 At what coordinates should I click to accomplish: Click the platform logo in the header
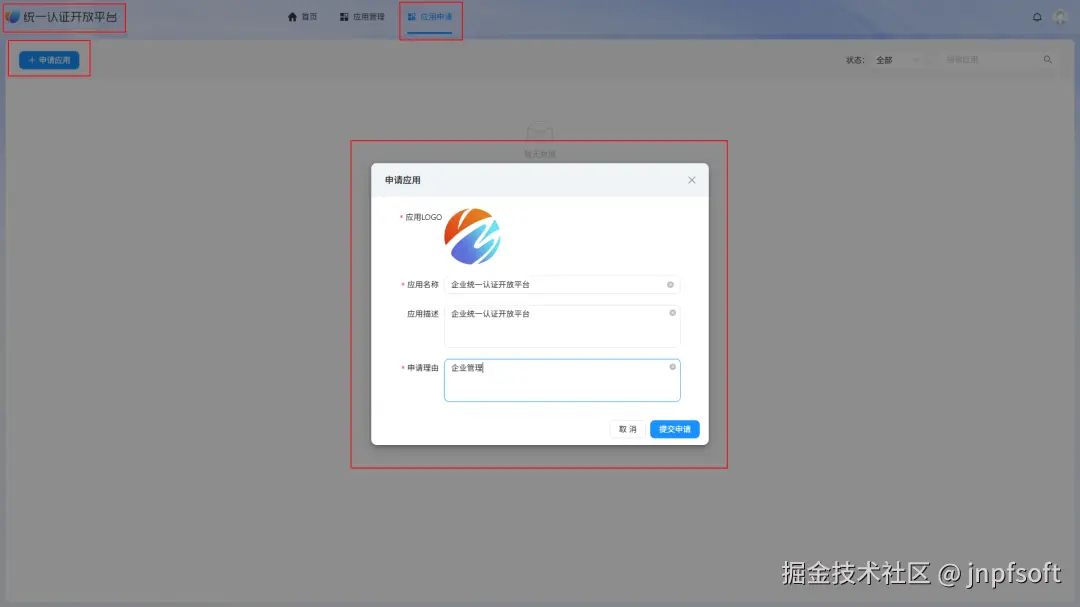point(12,17)
